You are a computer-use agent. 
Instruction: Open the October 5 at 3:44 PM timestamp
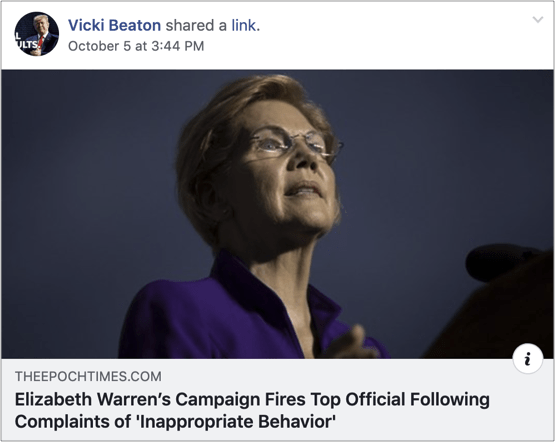(x=136, y=46)
